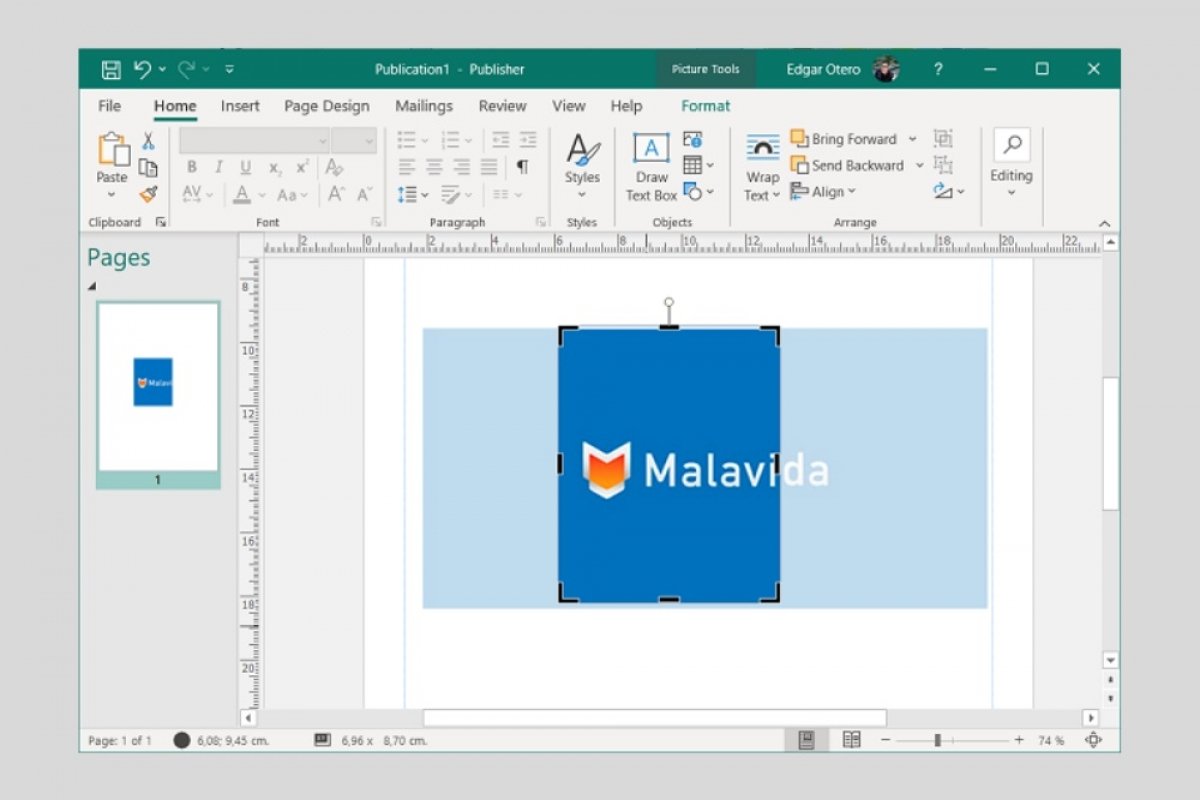Open the Review tab
Image resolution: width=1200 pixels, height=800 pixels.
[502, 106]
